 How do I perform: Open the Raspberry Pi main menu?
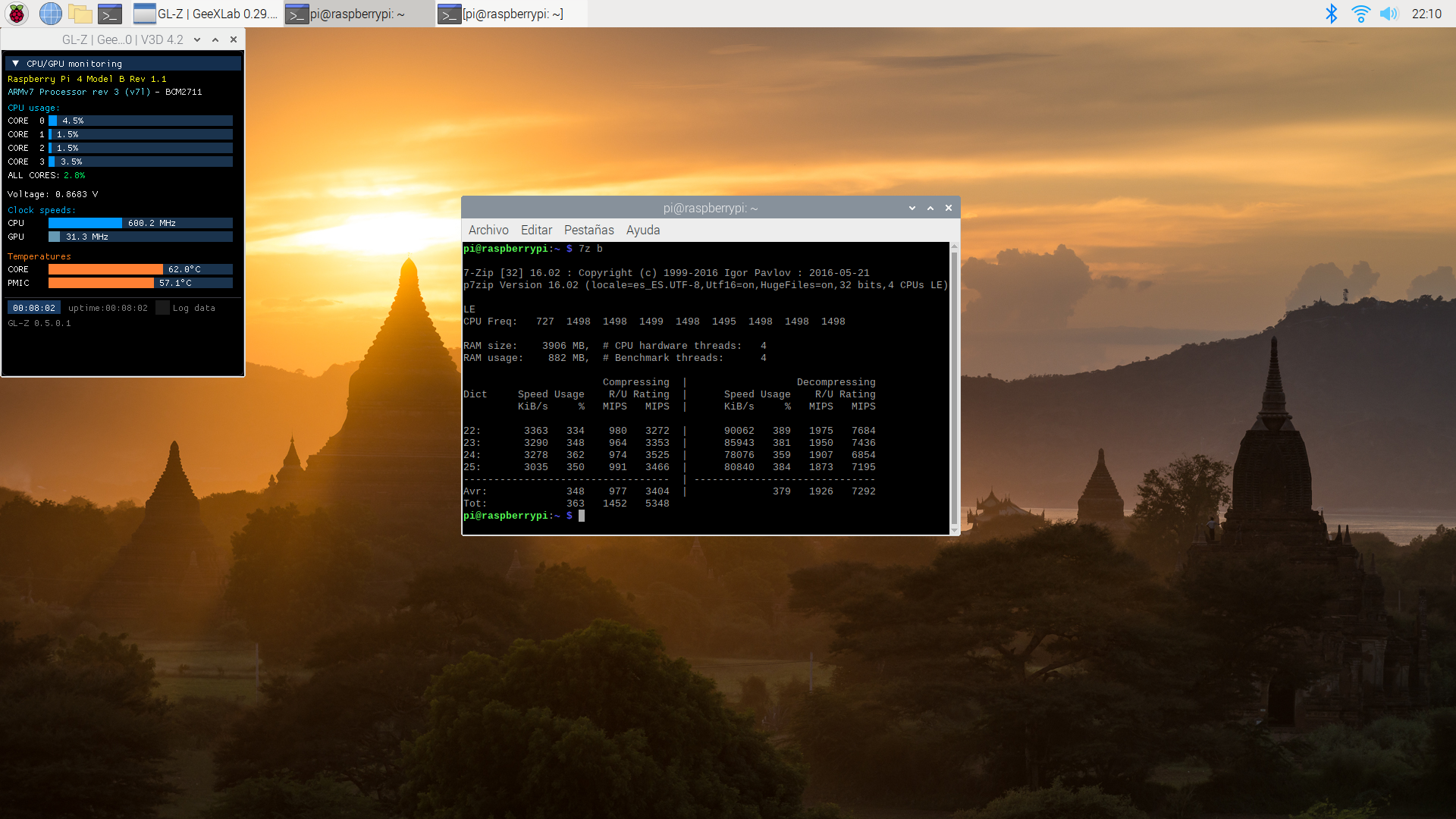pyautogui.click(x=17, y=14)
